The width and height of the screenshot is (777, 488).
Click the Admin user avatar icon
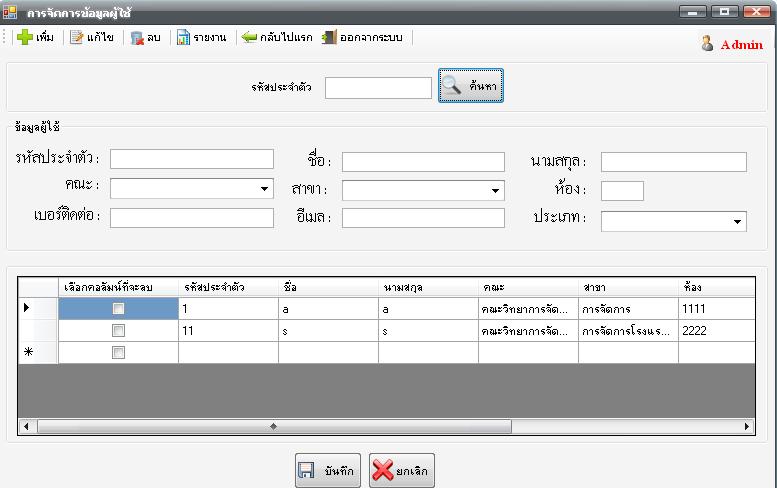(x=707, y=44)
